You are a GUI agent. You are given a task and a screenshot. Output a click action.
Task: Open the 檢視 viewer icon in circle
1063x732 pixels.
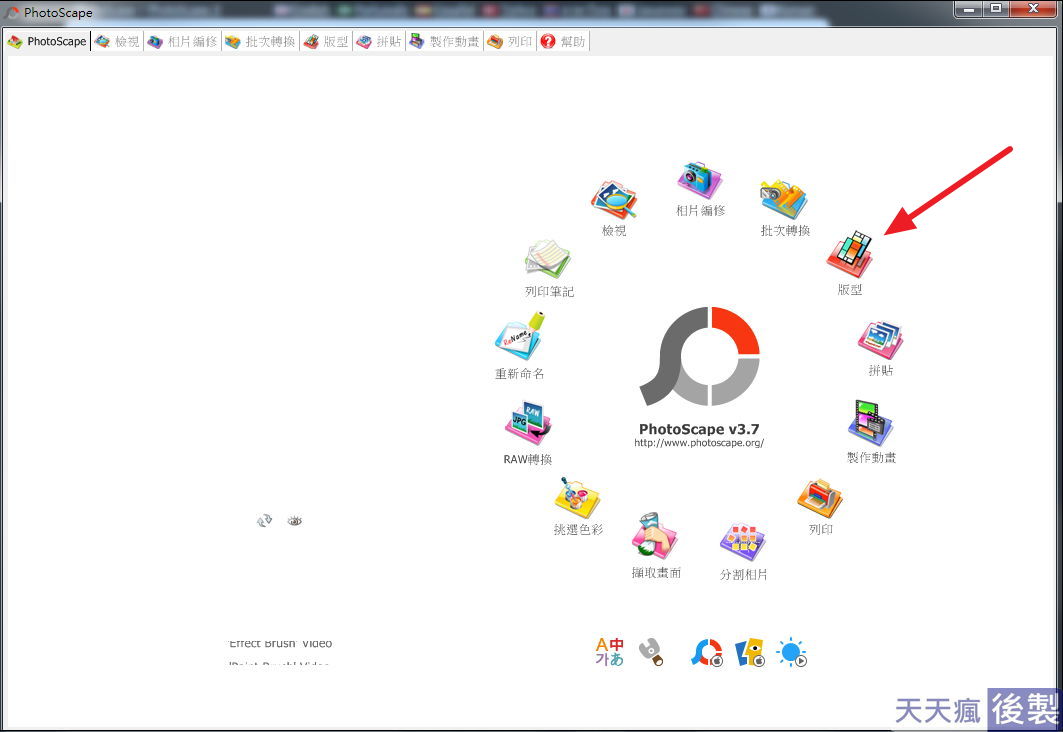point(614,200)
